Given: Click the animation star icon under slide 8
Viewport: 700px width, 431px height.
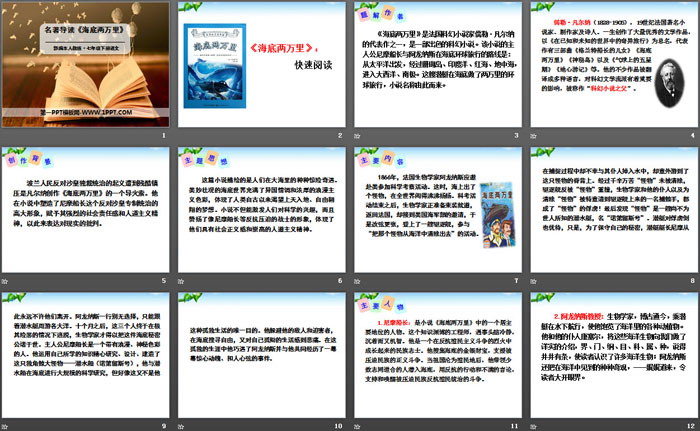Looking at the screenshot, I should 533,281.
